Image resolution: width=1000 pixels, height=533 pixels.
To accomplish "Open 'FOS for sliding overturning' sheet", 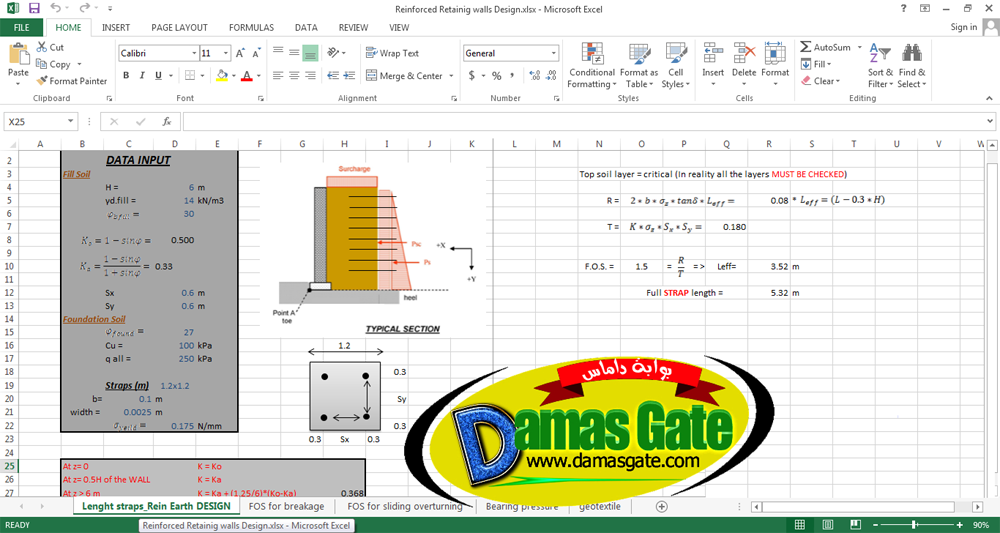I will click(404, 506).
